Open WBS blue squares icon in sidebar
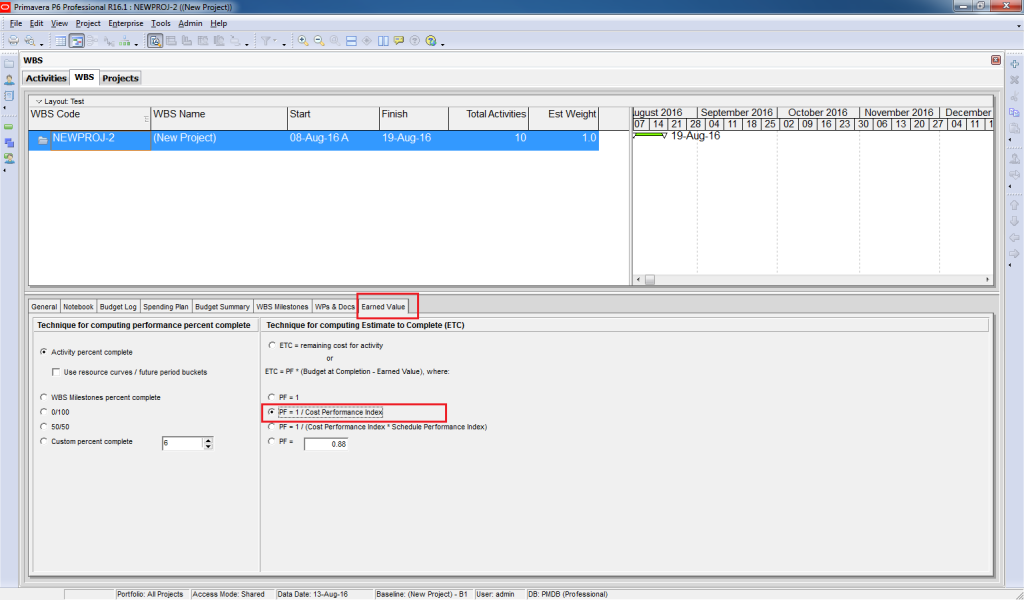This screenshot has width=1024, height=600. [x=9, y=142]
